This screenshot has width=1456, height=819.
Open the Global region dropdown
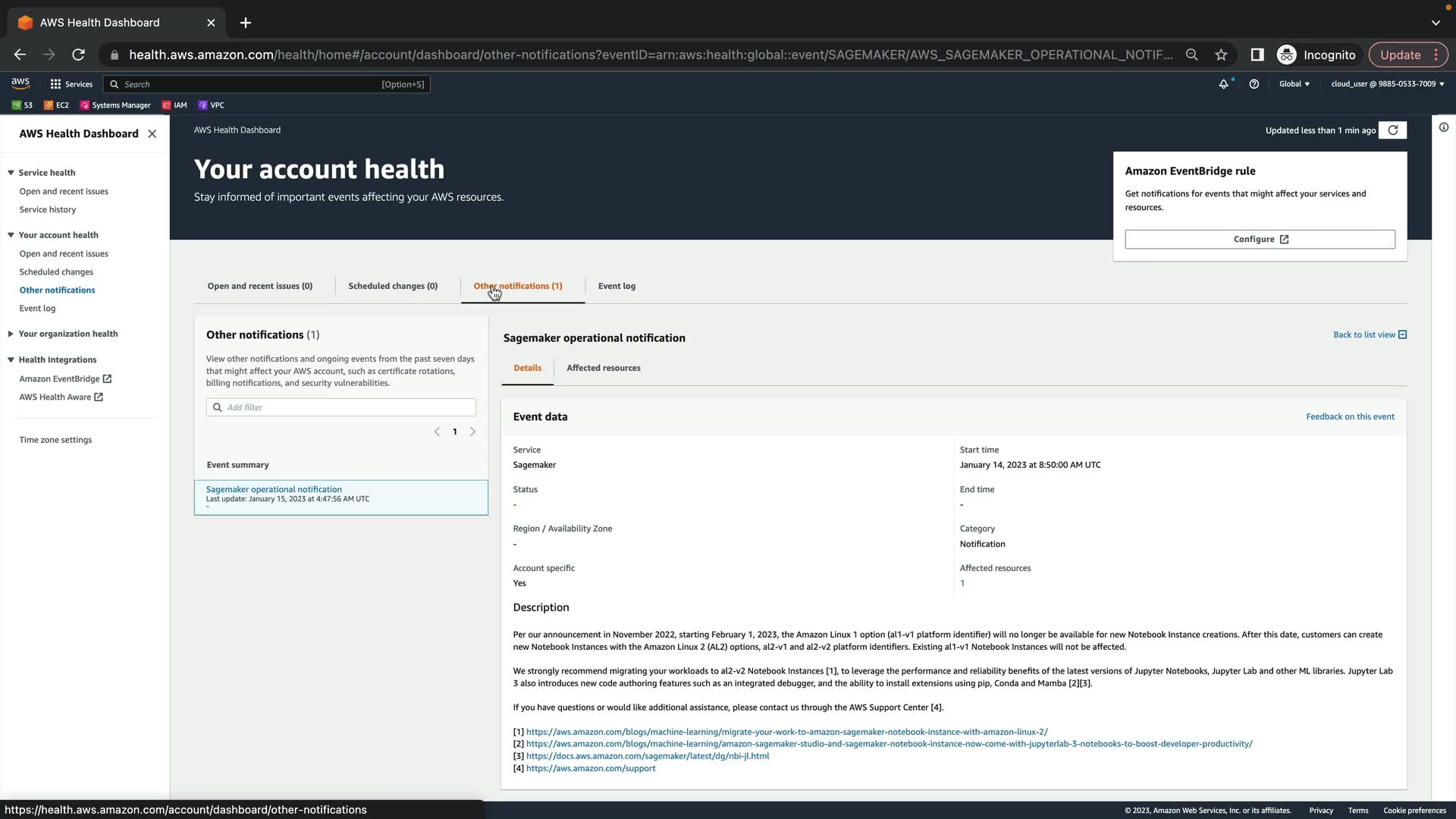pyautogui.click(x=1294, y=84)
